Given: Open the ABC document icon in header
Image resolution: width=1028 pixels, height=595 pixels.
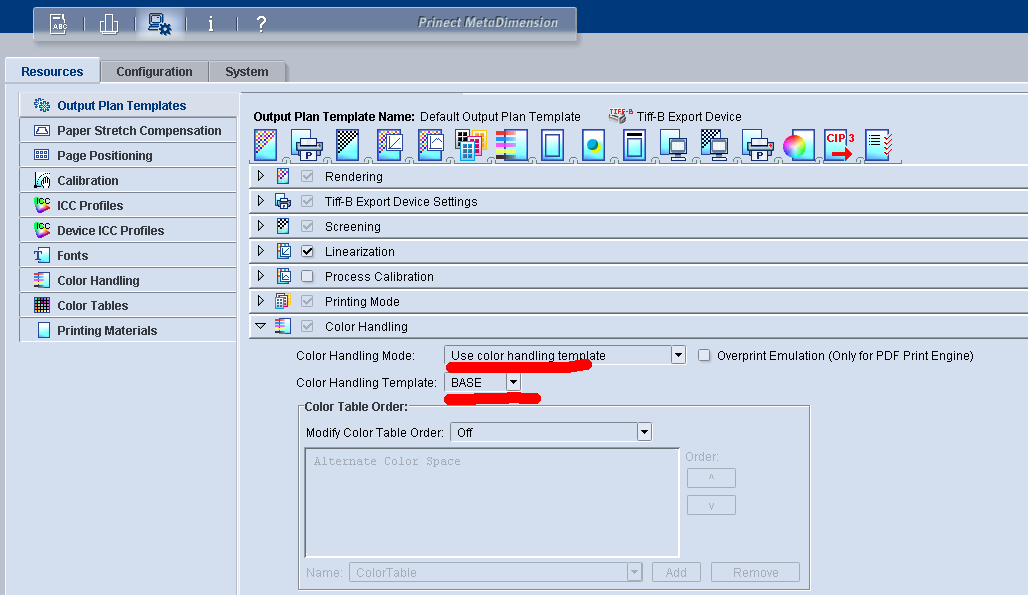Looking at the screenshot, I should coord(59,24).
